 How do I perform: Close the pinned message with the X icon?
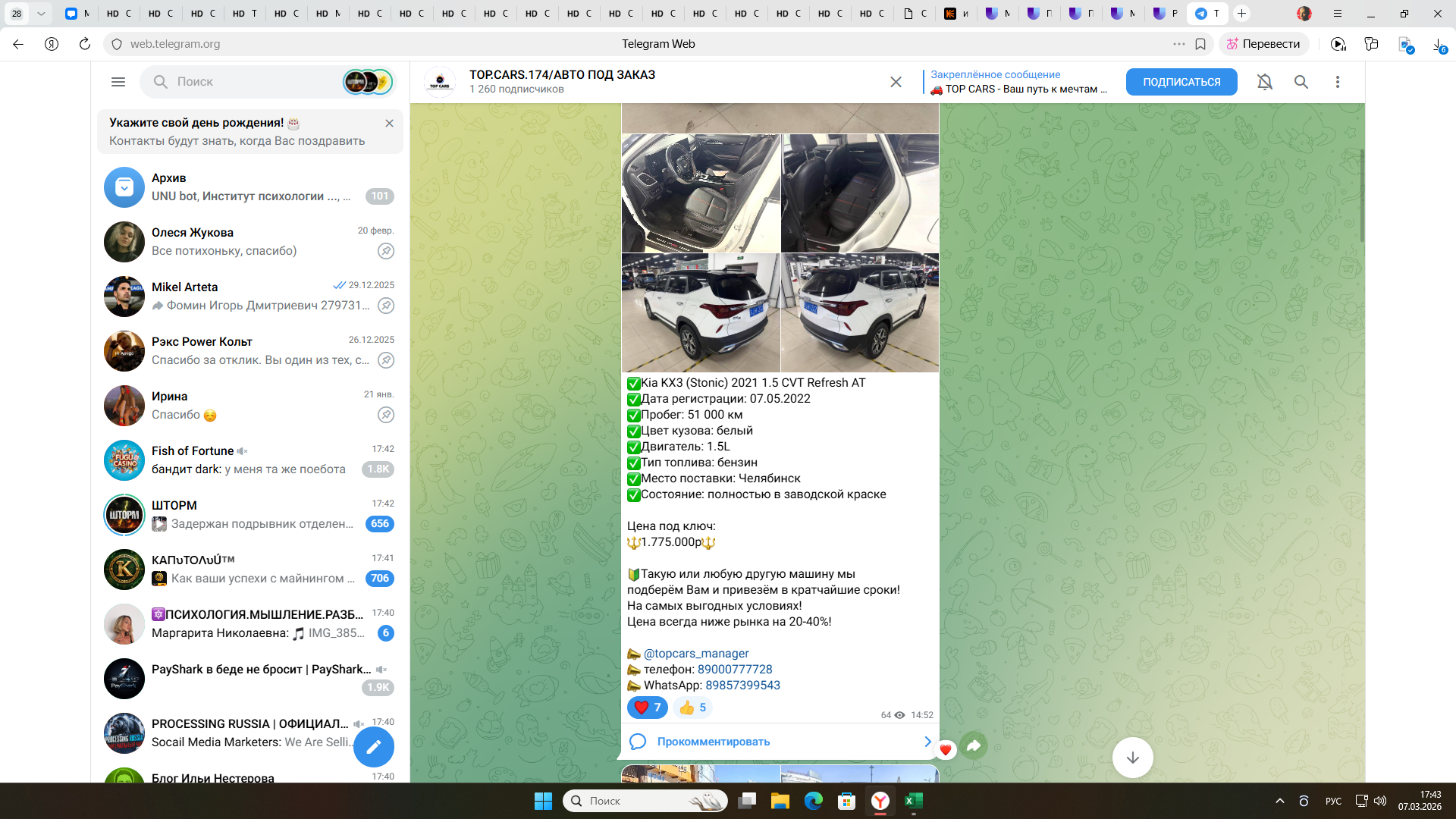click(x=896, y=82)
